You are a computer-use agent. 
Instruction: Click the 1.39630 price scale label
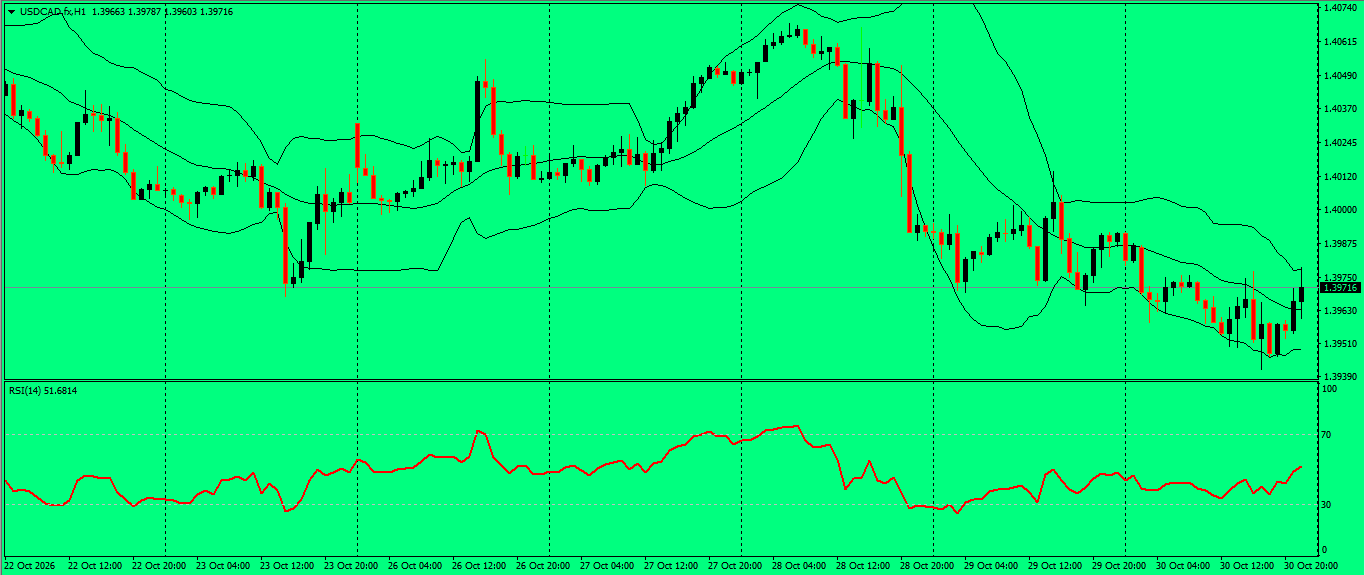tap(1339, 310)
